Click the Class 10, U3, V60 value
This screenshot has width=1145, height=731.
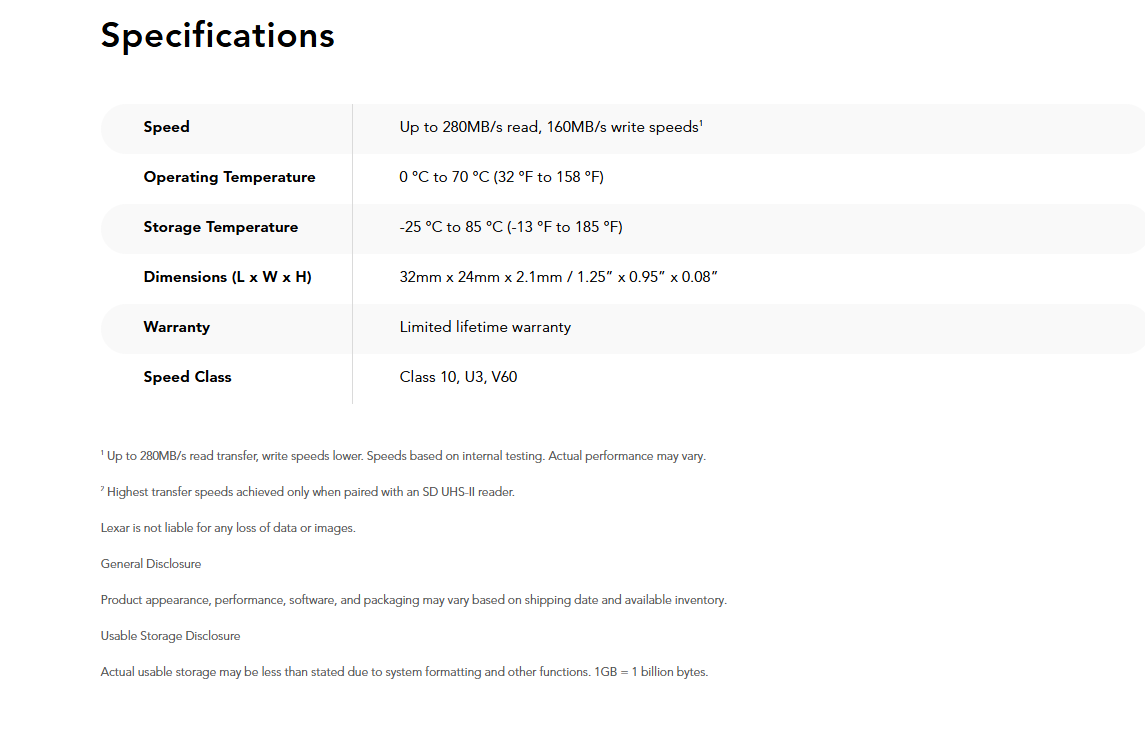tap(458, 377)
